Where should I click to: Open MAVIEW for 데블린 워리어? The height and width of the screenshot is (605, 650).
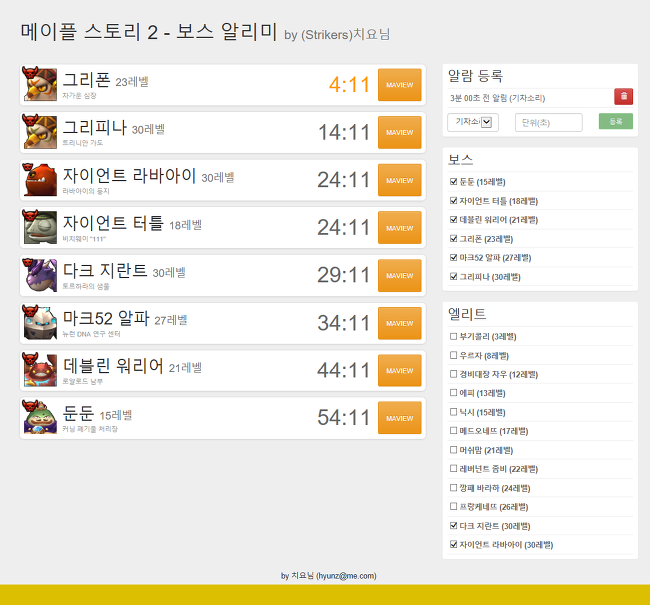400,370
